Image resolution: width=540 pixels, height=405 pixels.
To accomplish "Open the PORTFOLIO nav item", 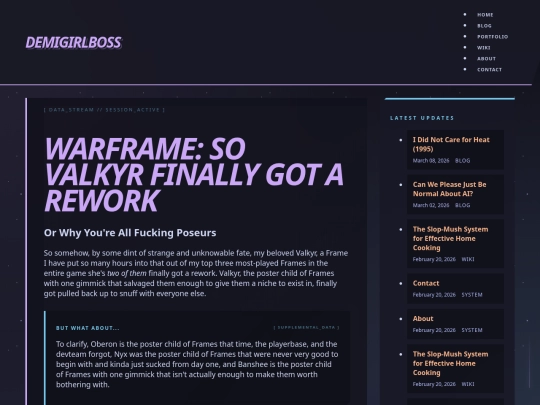I will (492, 37).
